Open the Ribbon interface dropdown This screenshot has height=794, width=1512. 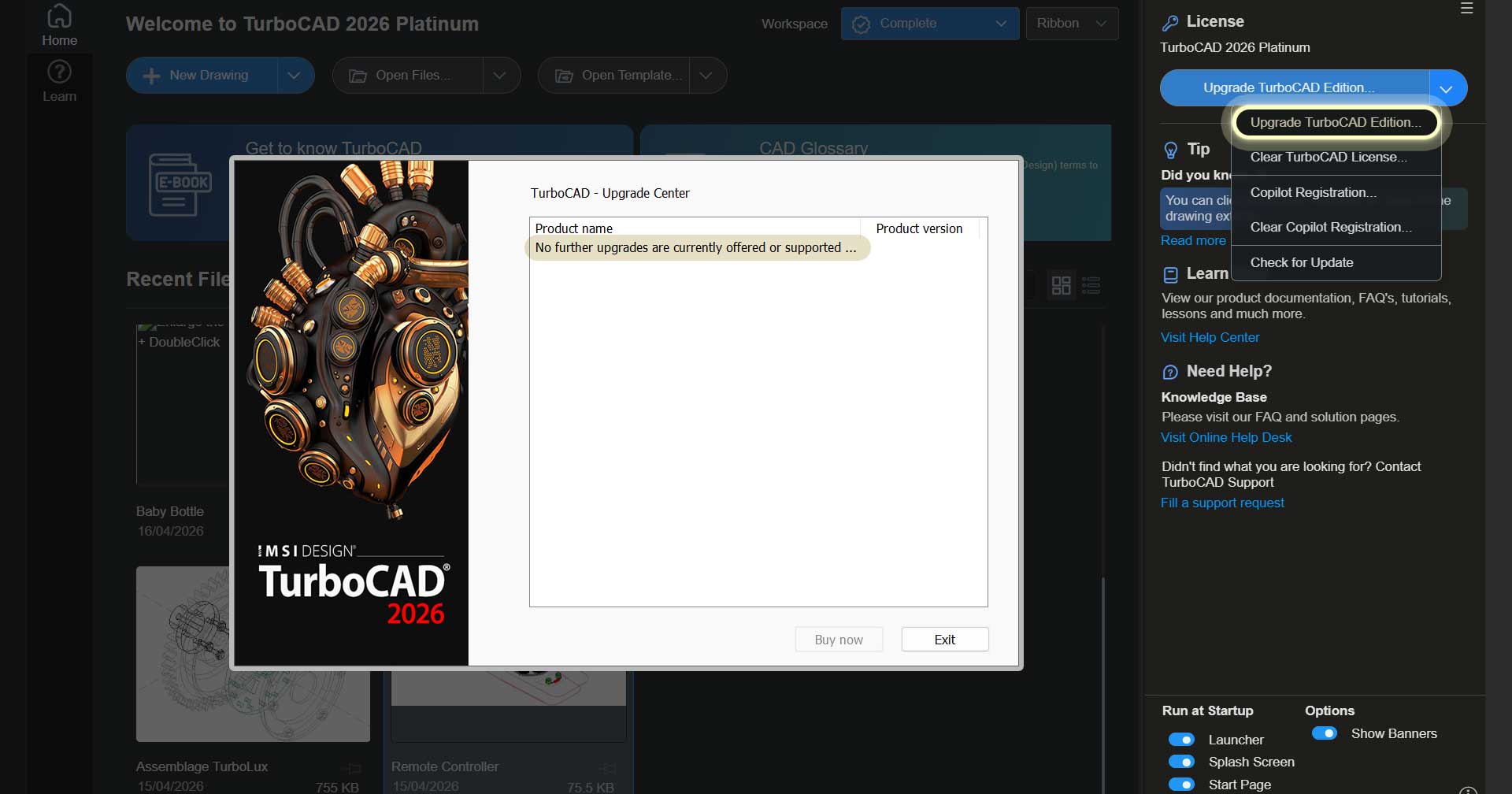point(1072,24)
